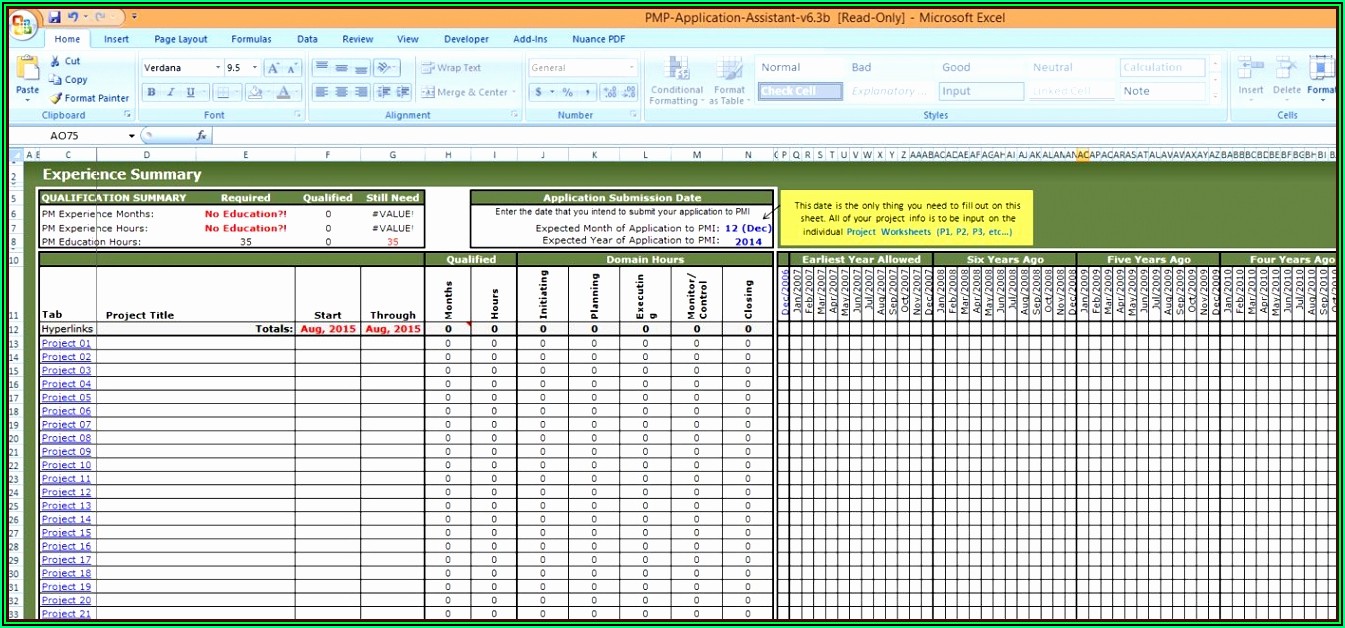Toggle Italic formatting
The width and height of the screenshot is (1345, 628).
coord(170,92)
